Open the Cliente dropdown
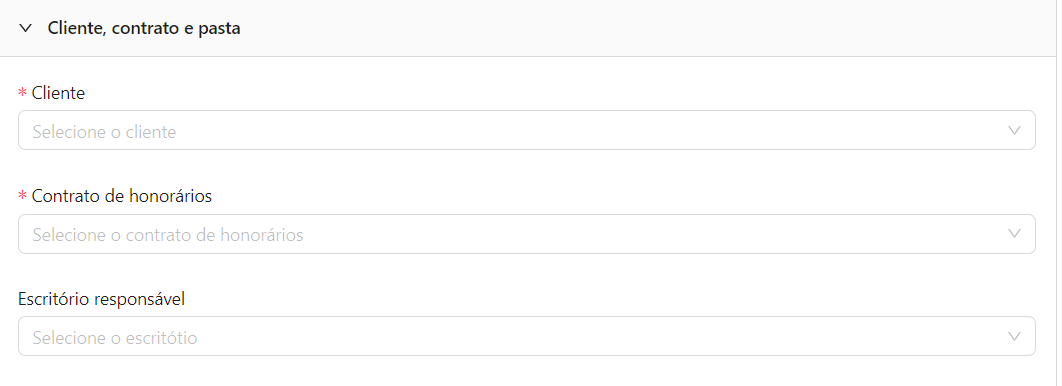The image size is (1062, 386). [x=526, y=130]
